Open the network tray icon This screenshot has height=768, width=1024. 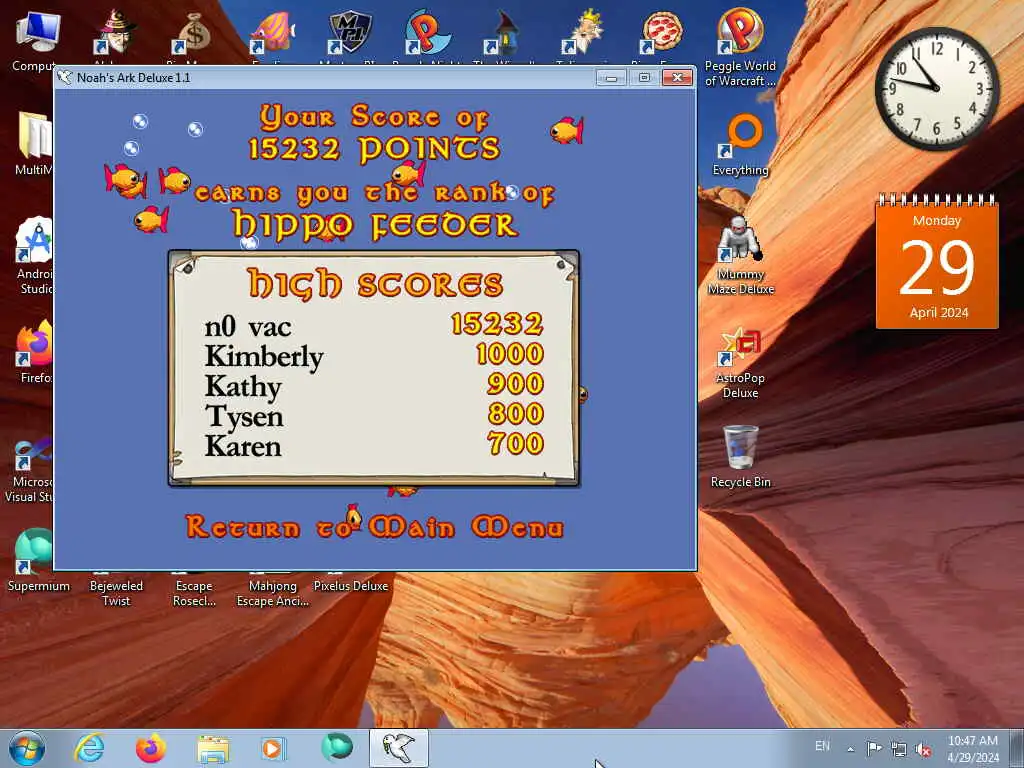coord(899,749)
